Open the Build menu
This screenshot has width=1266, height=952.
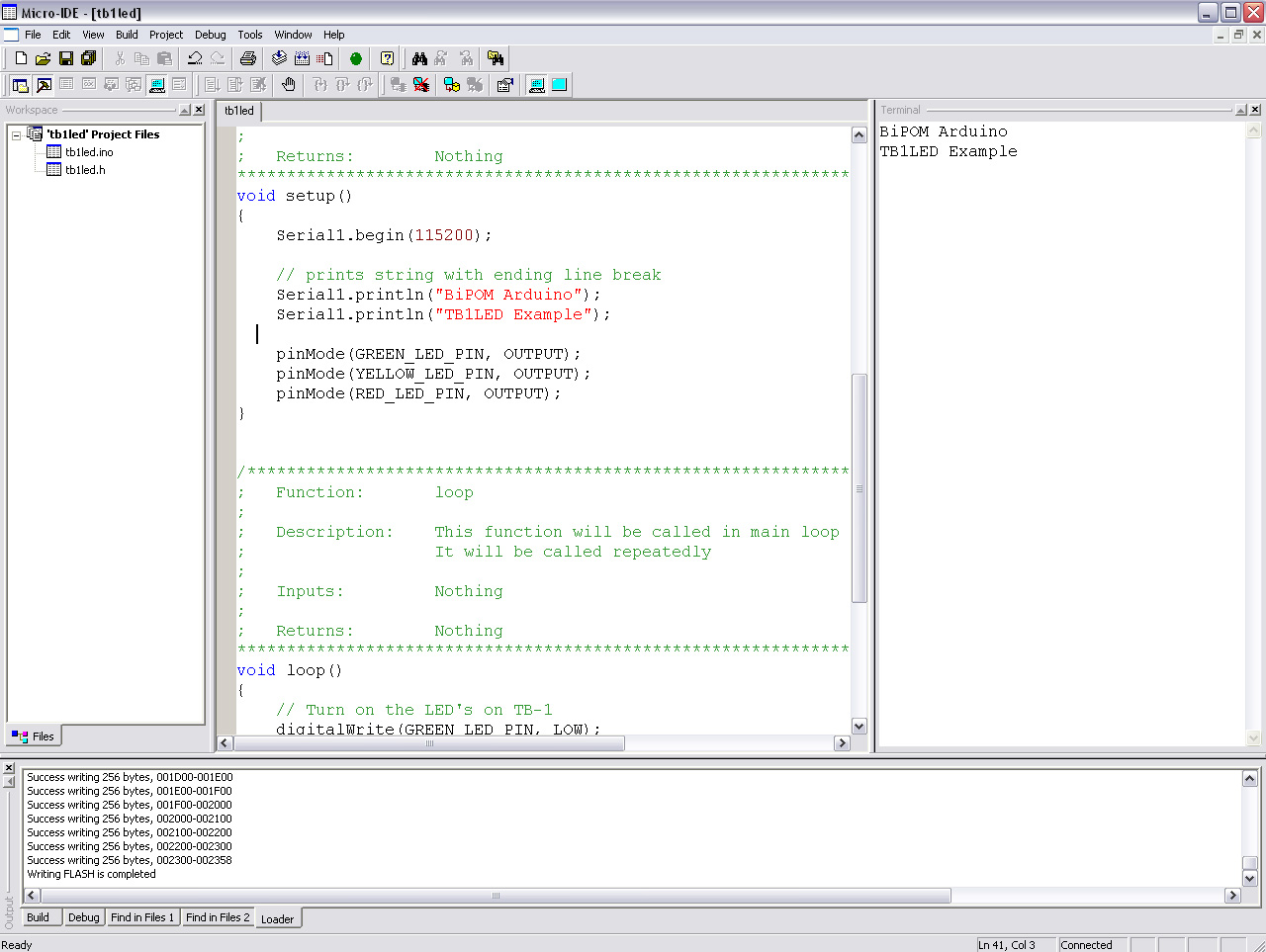click(127, 35)
